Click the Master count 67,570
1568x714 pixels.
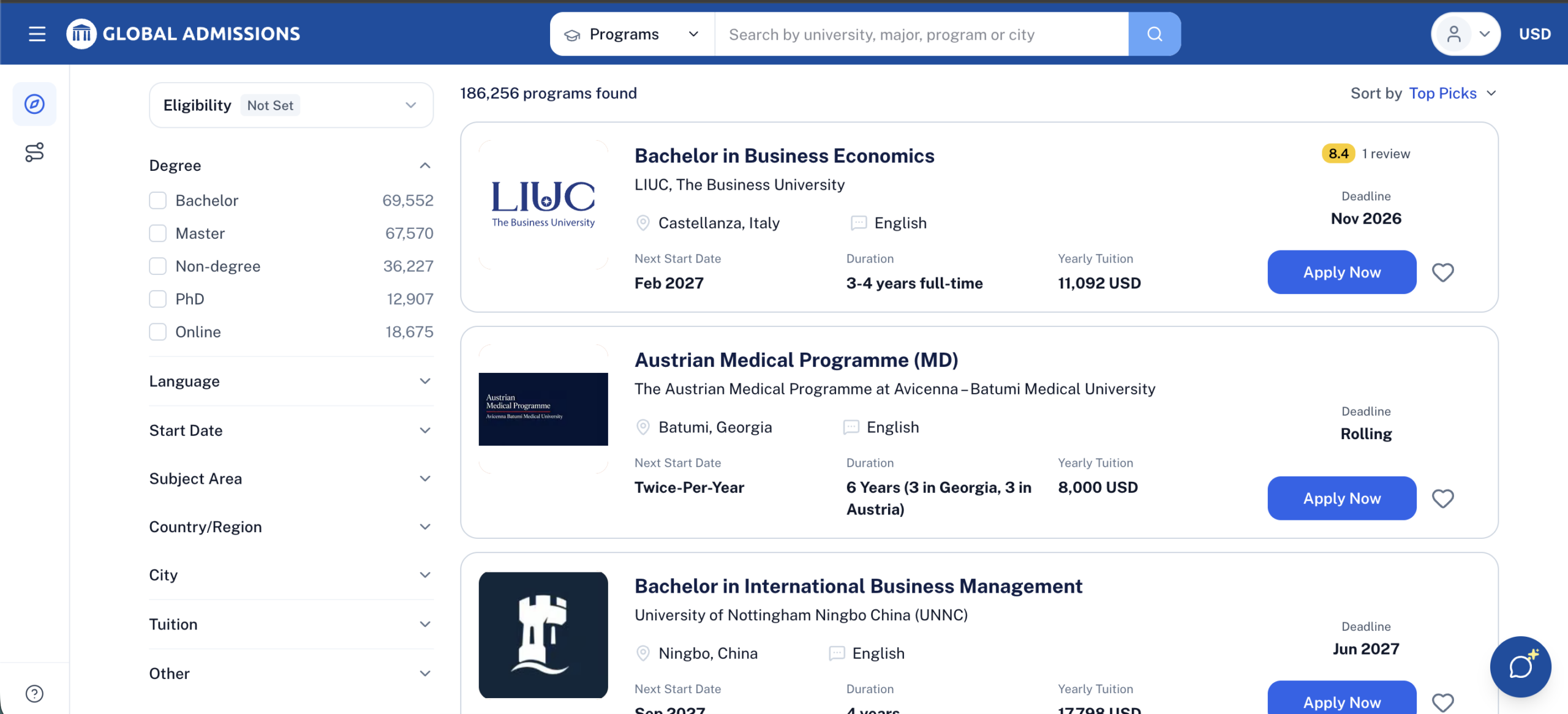[x=409, y=233]
